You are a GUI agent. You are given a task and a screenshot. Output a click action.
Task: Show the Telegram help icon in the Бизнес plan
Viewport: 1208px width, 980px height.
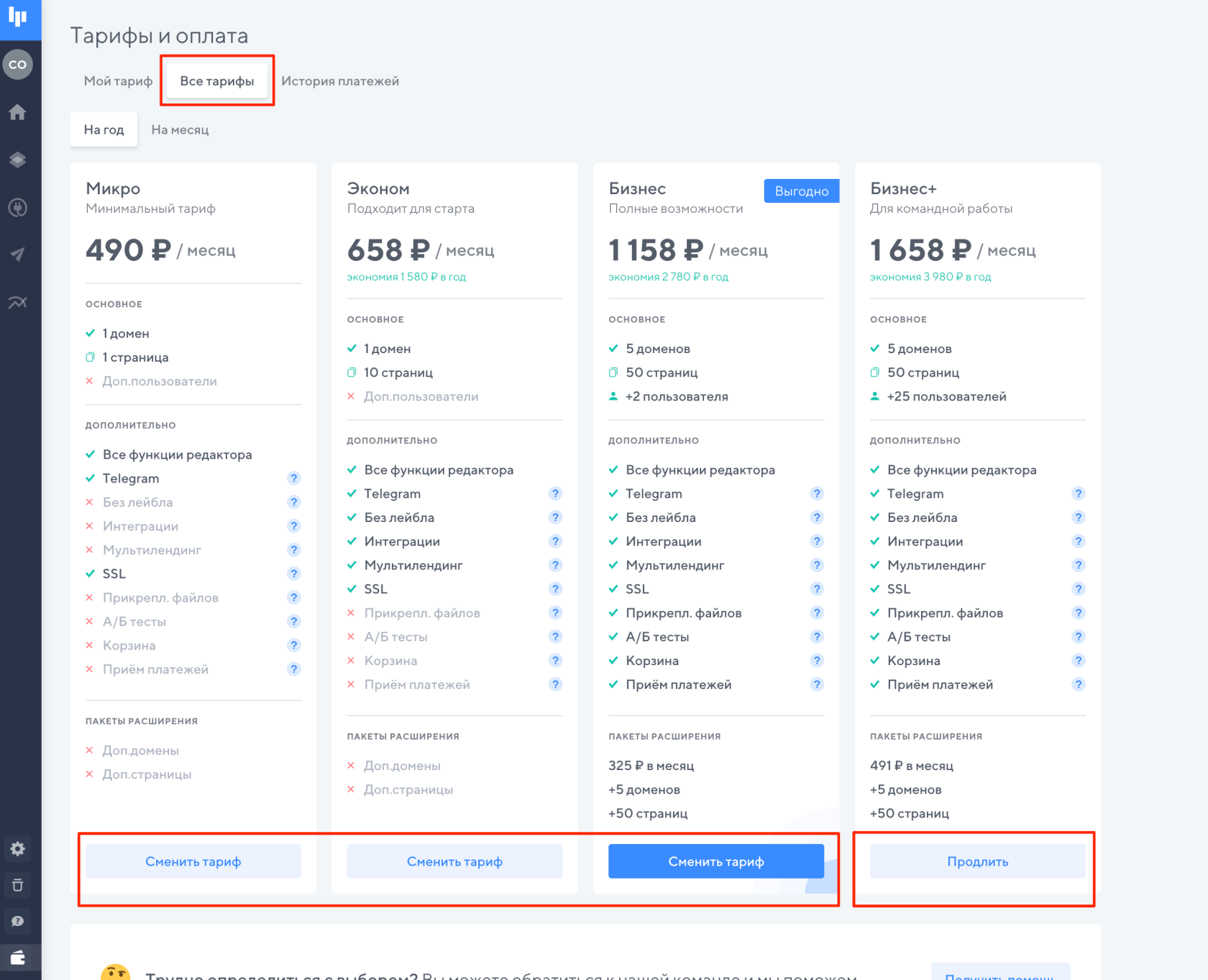tap(817, 493)
